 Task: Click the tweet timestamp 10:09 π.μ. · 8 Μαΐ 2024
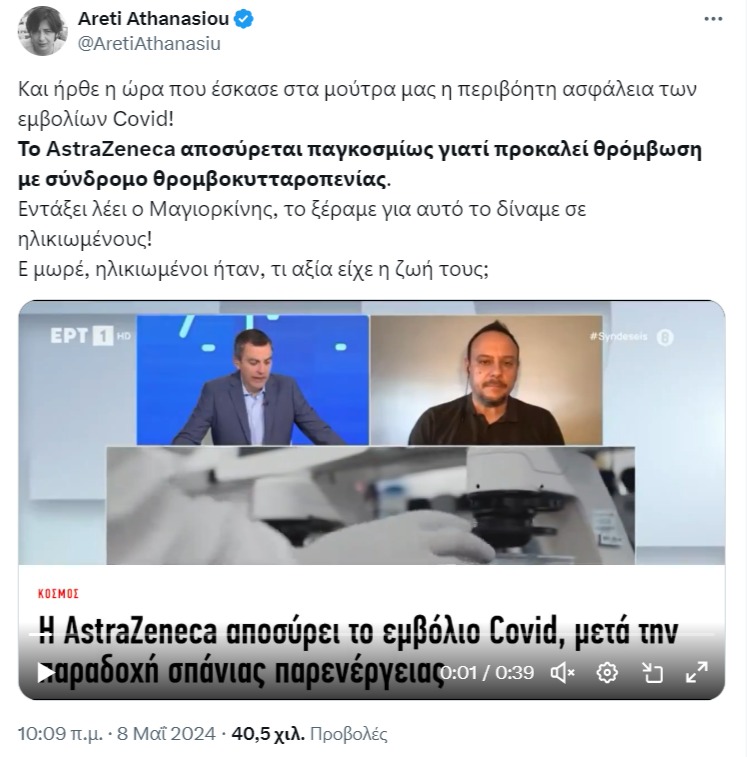(x=117, y=734)
